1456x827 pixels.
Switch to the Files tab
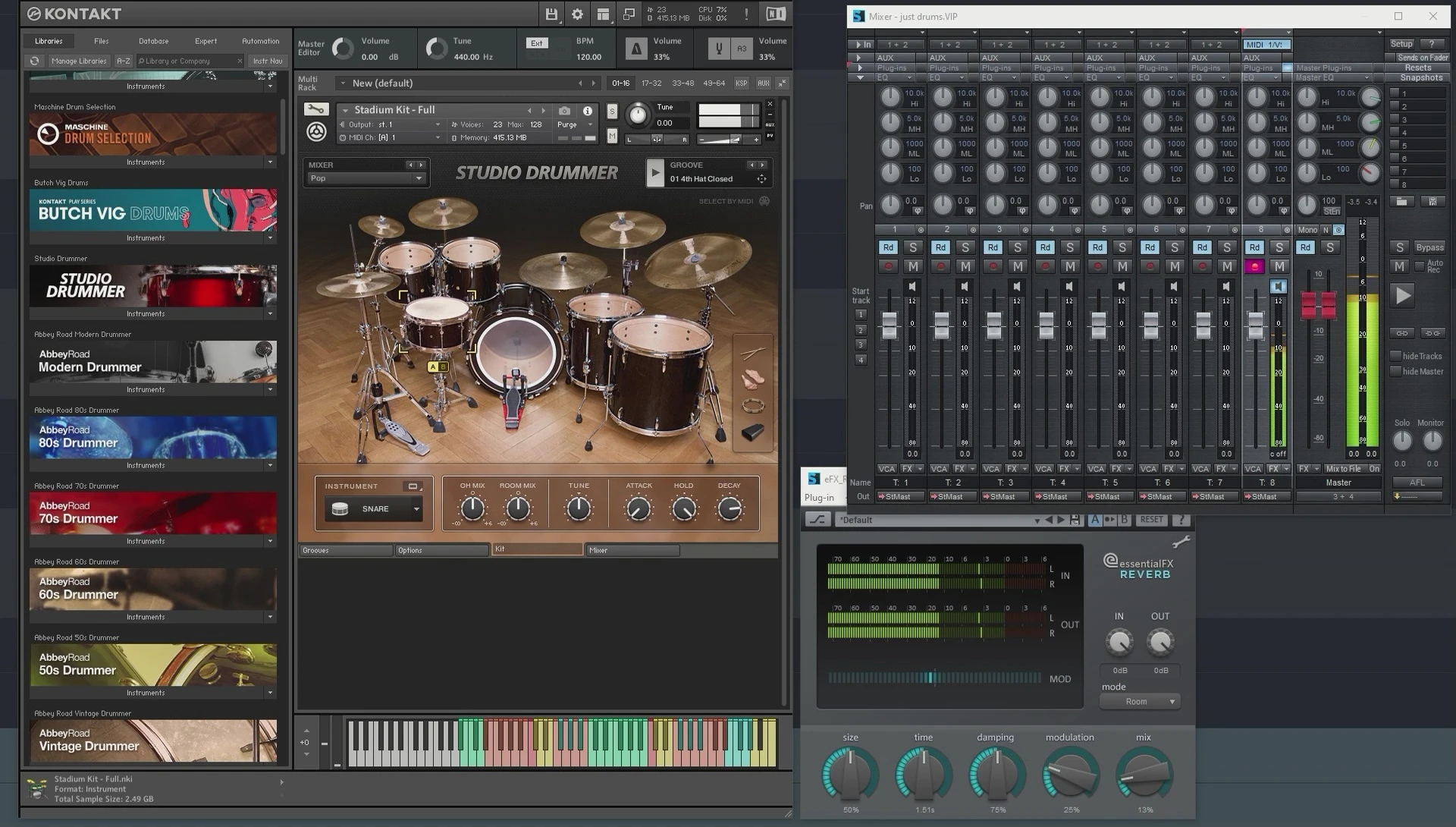[x=102, y=41]
